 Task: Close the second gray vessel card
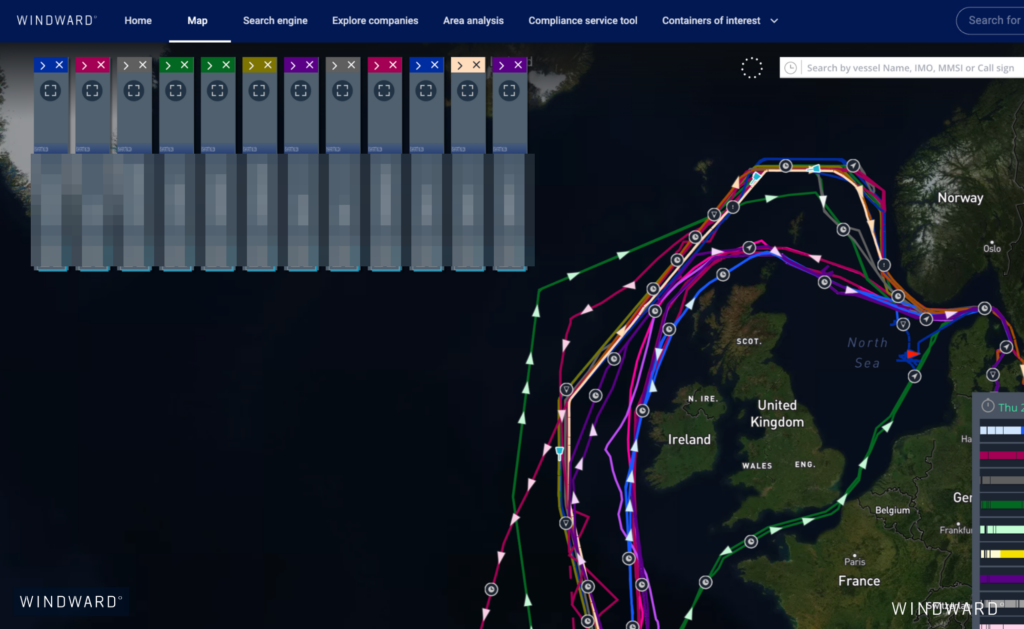[351, 65]
